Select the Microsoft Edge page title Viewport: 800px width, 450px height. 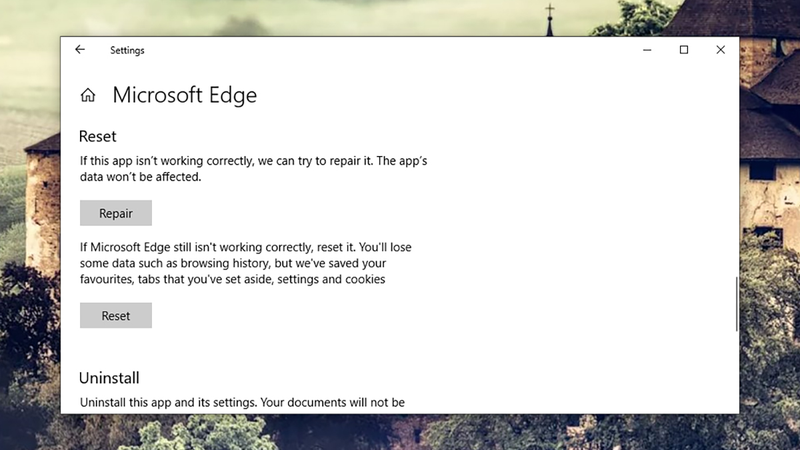(x=185, y=95)
